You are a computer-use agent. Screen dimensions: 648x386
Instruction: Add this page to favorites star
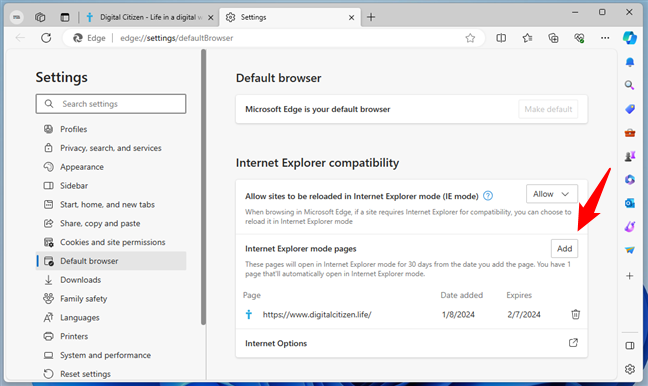click(x=470, y=38)
